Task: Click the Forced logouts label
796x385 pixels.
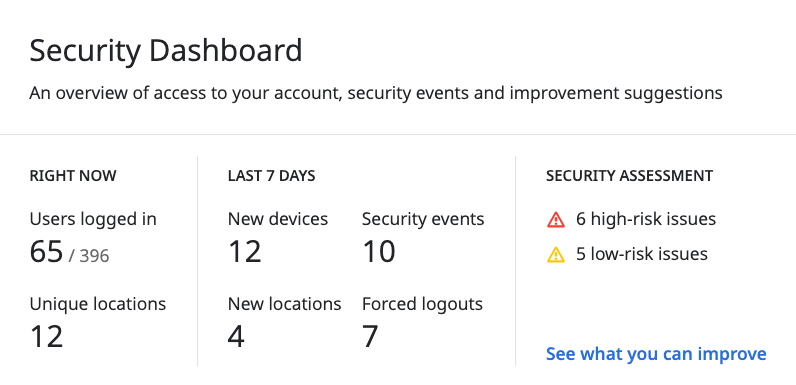Action: (422, 304)
